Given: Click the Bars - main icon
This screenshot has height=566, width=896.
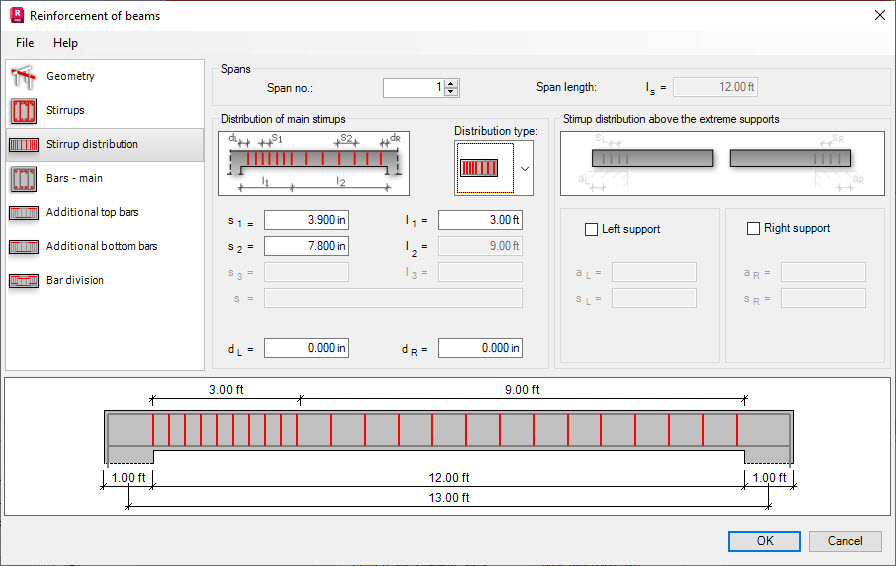Looking at the screenshot, I should [x=23, y=178].
